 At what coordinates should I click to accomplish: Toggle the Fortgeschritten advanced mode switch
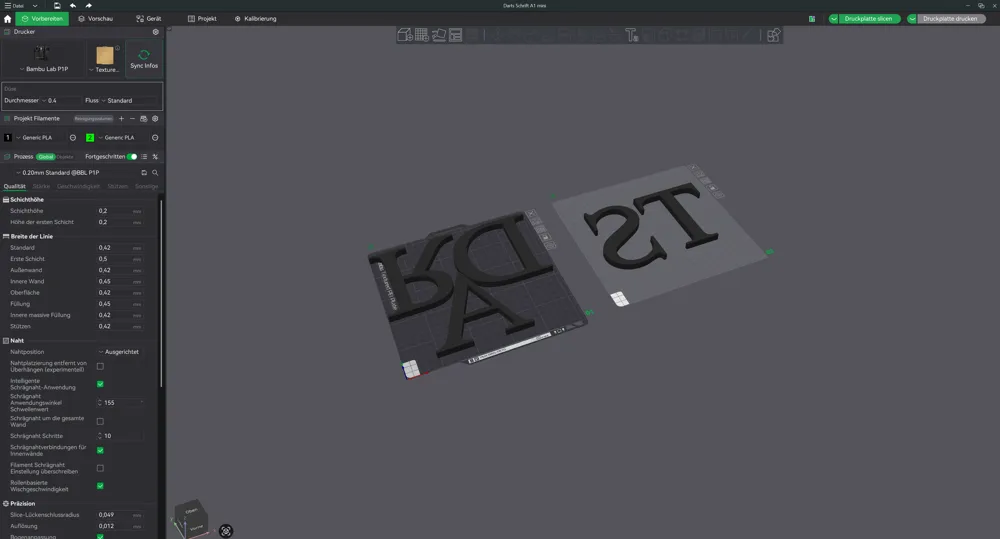132,157
